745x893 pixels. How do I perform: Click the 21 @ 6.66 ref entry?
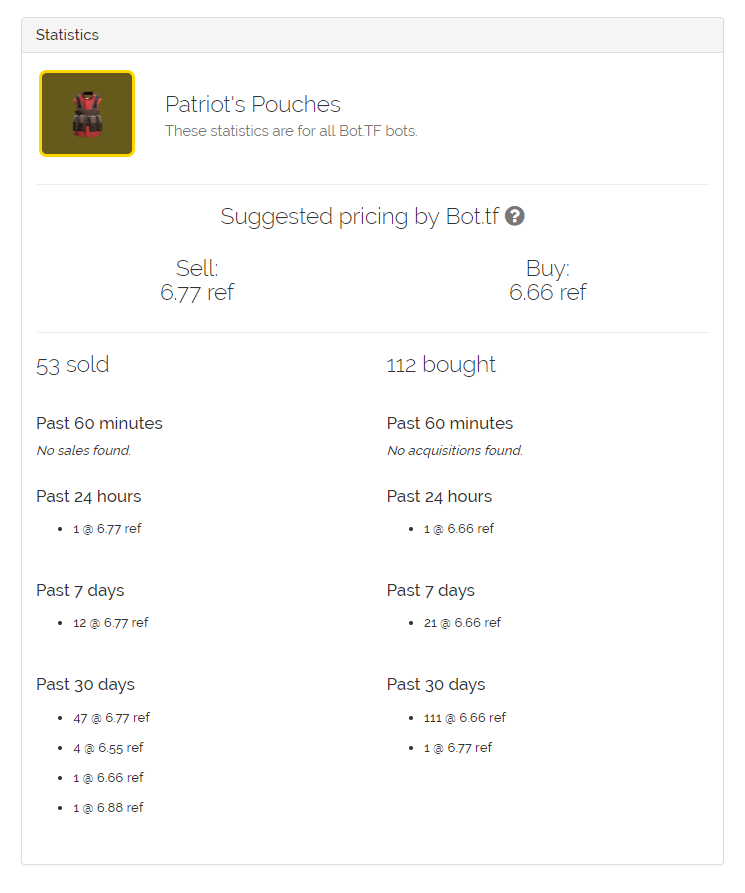pyautogui.click(x=462, y=622)
